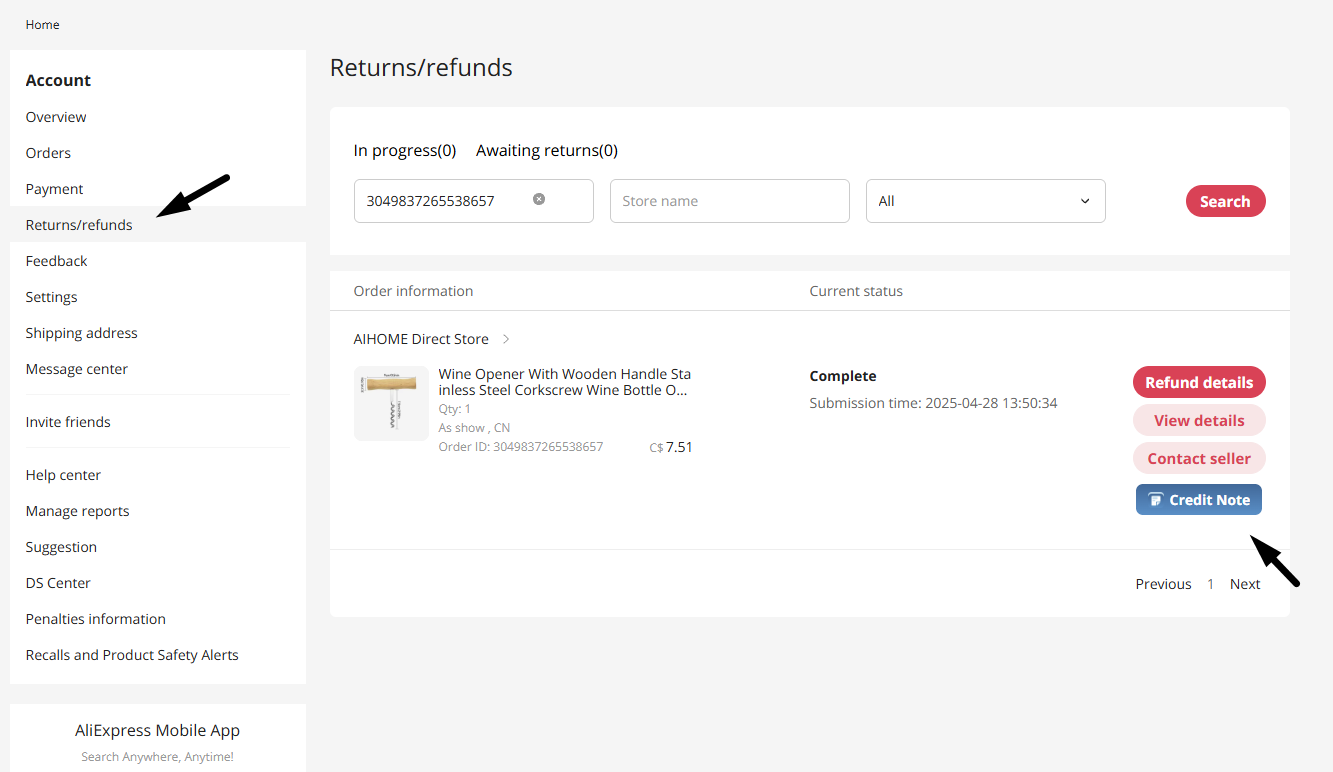Viewport: 1333px width, 772px height.
Task: Select the In progress tab
Action: click(x=404, y=149)
